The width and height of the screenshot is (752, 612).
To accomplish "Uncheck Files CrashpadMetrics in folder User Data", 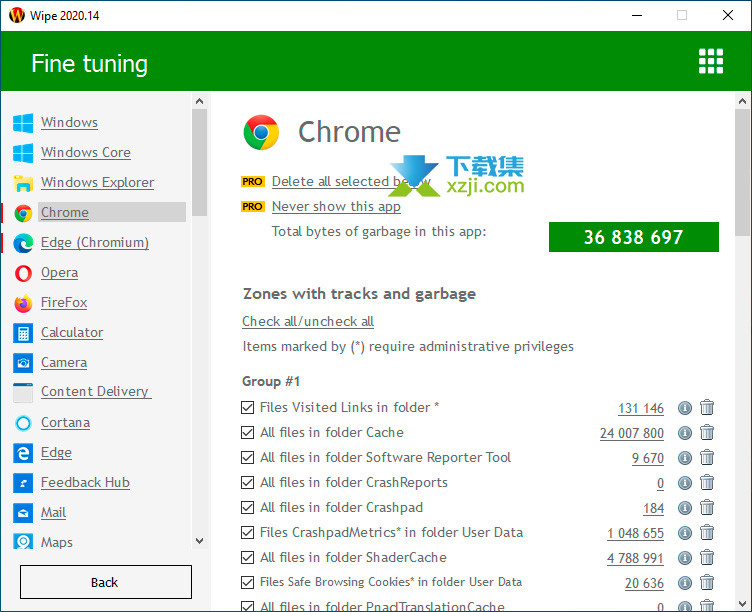I will 247,532.
